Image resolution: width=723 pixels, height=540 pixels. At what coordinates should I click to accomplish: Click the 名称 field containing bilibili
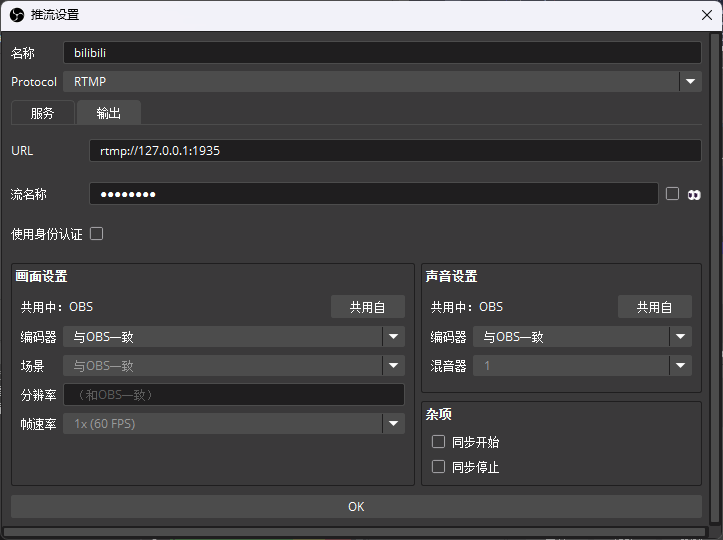[381, 53]
